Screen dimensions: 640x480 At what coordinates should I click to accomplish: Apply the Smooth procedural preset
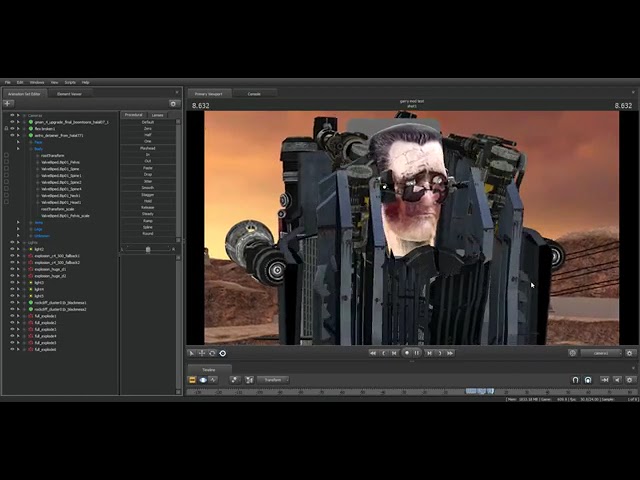pyautogui.click(x=148, y=188)
